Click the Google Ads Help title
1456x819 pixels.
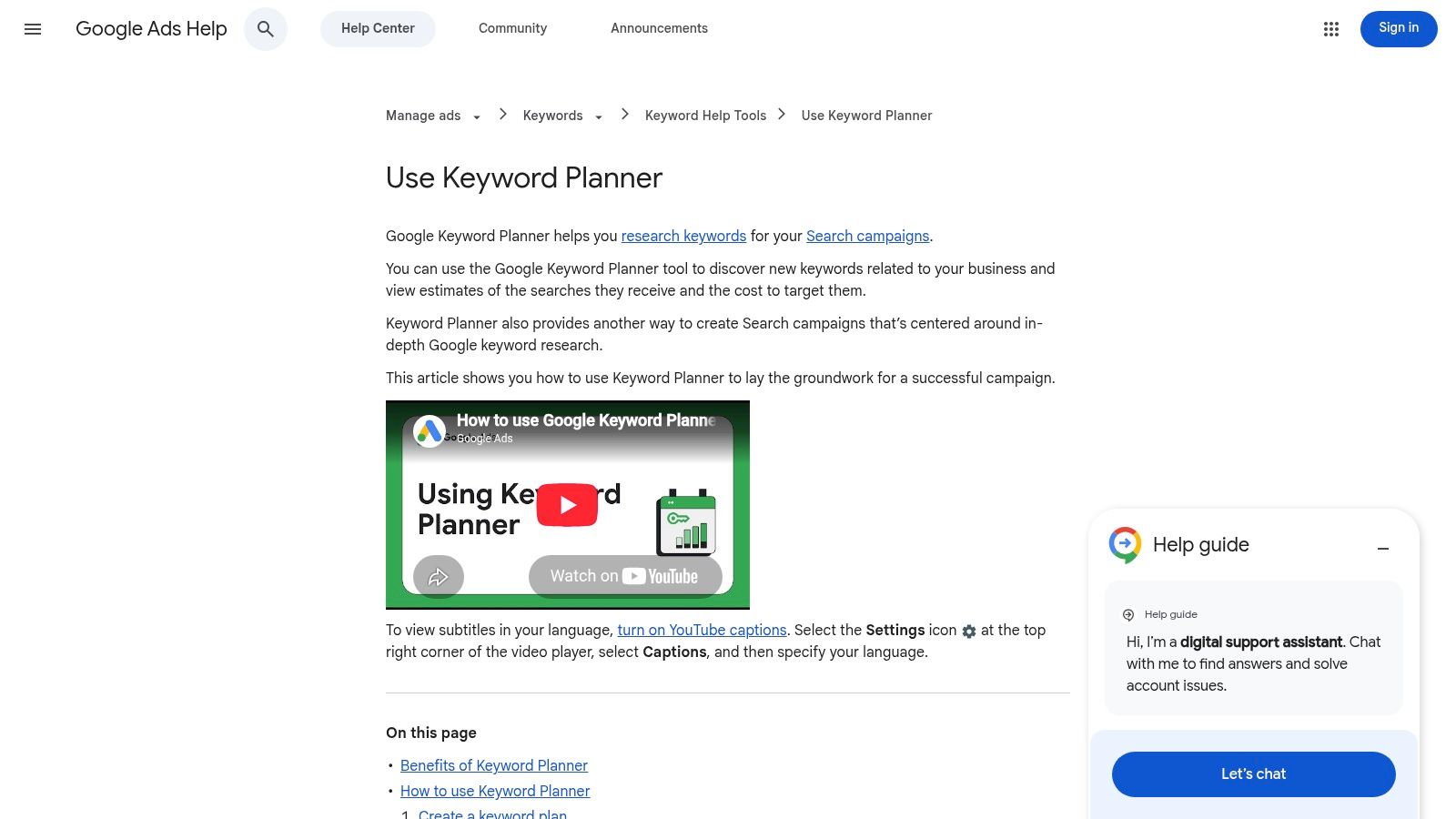pos(151,29)
